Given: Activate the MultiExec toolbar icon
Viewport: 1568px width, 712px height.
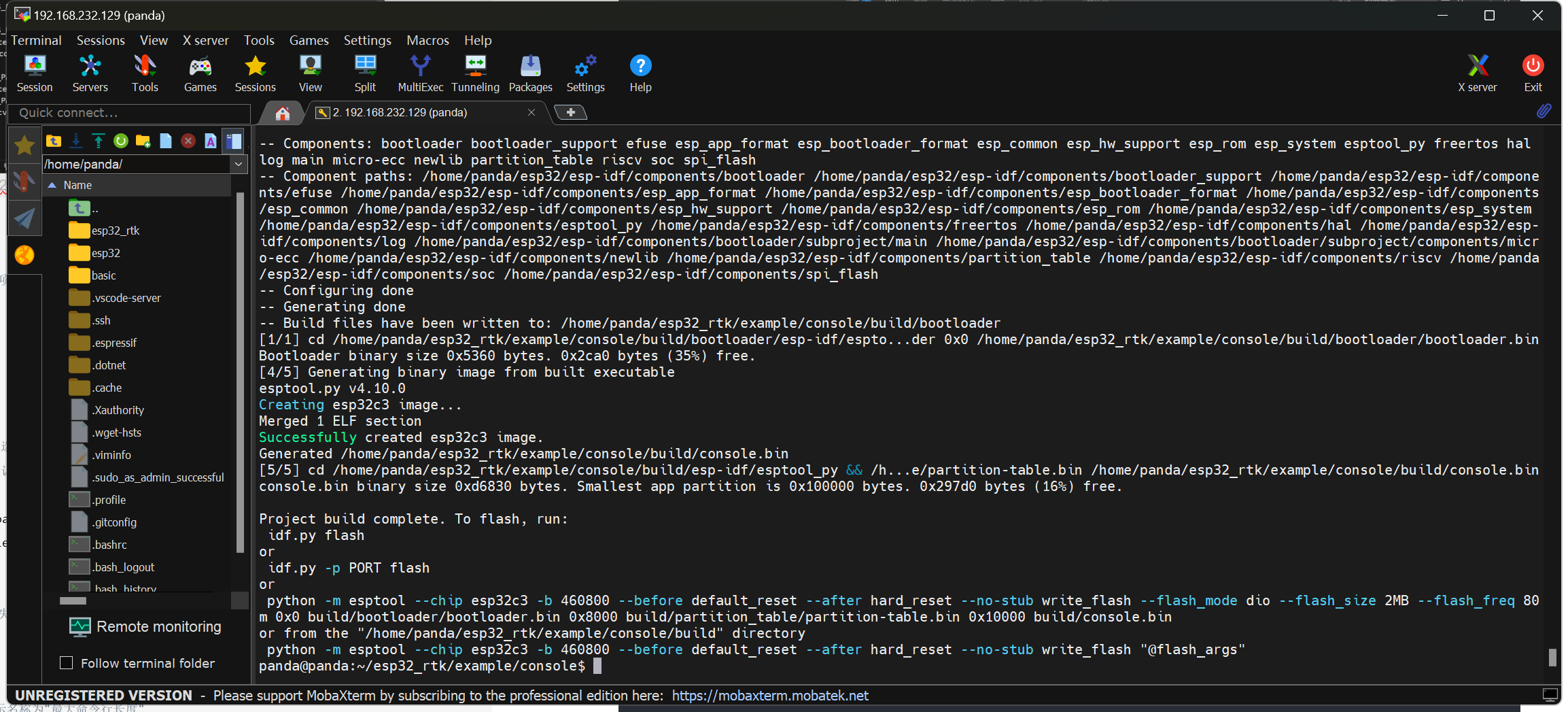Looking at the screenshot, I should 420,73.
